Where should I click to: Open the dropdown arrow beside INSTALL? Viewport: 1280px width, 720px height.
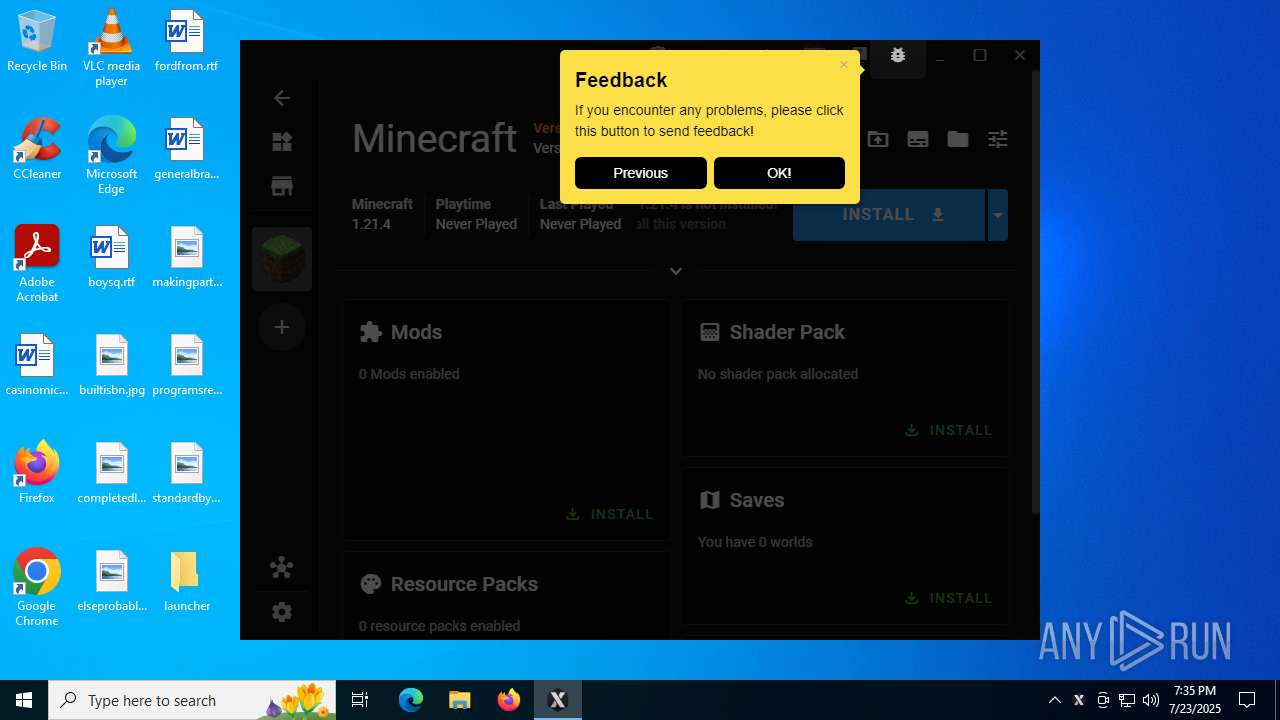(997, 215)
